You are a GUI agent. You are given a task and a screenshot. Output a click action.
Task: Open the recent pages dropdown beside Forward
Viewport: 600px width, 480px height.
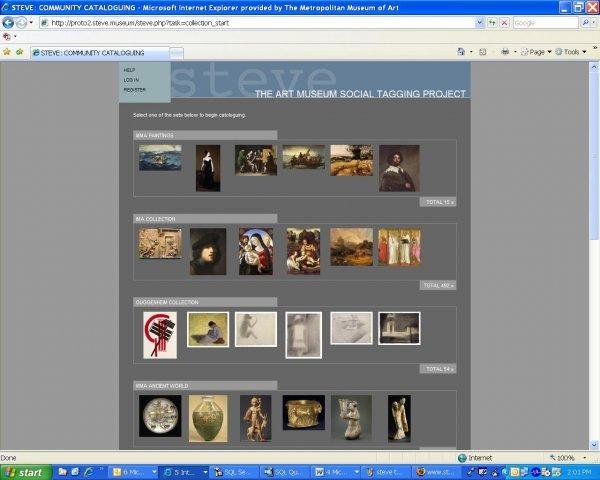(31, 23)
